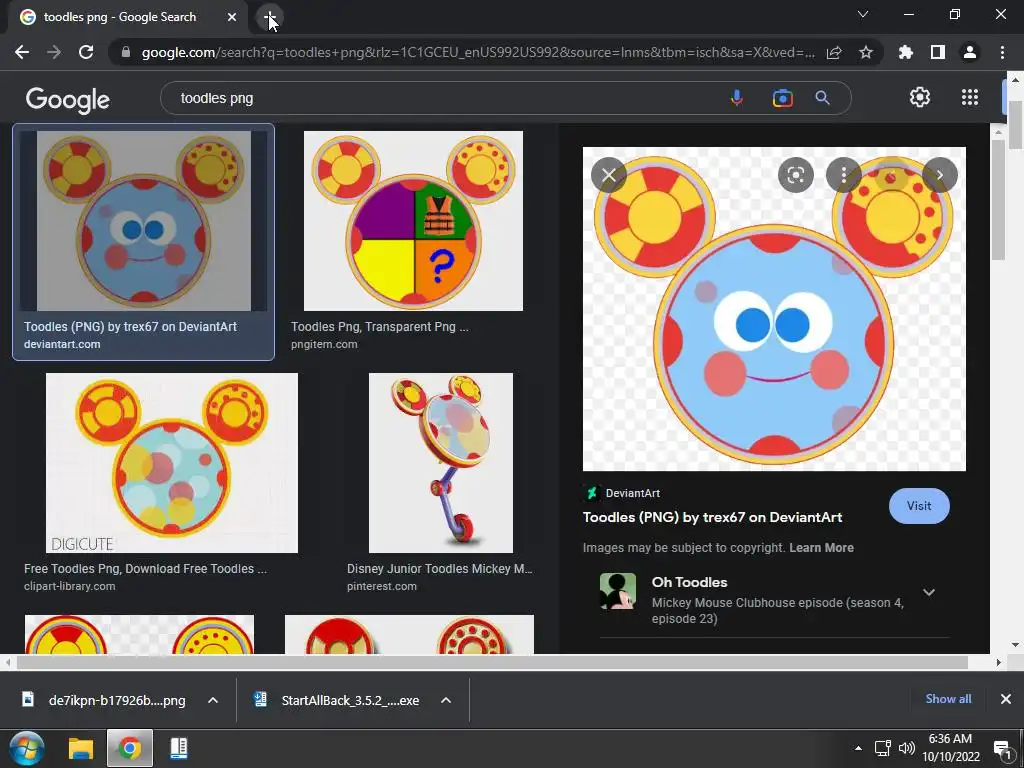The height and width of the screenshot is (768, 1024).
Task: Open the Windows Start button
Action: (x=27, y=748)
